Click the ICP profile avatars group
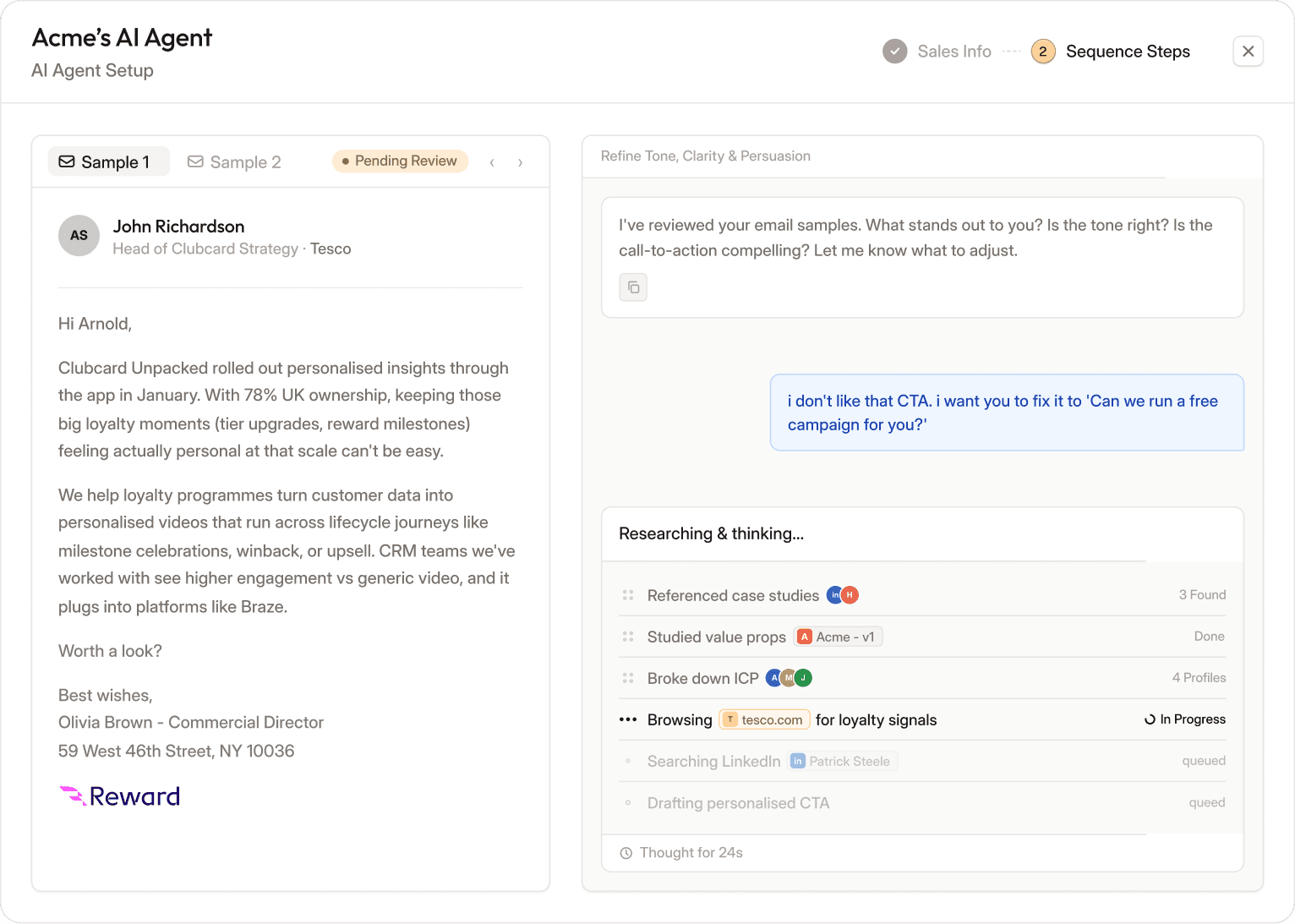Viewport: 1295px width, 924px height. (789, 678)
